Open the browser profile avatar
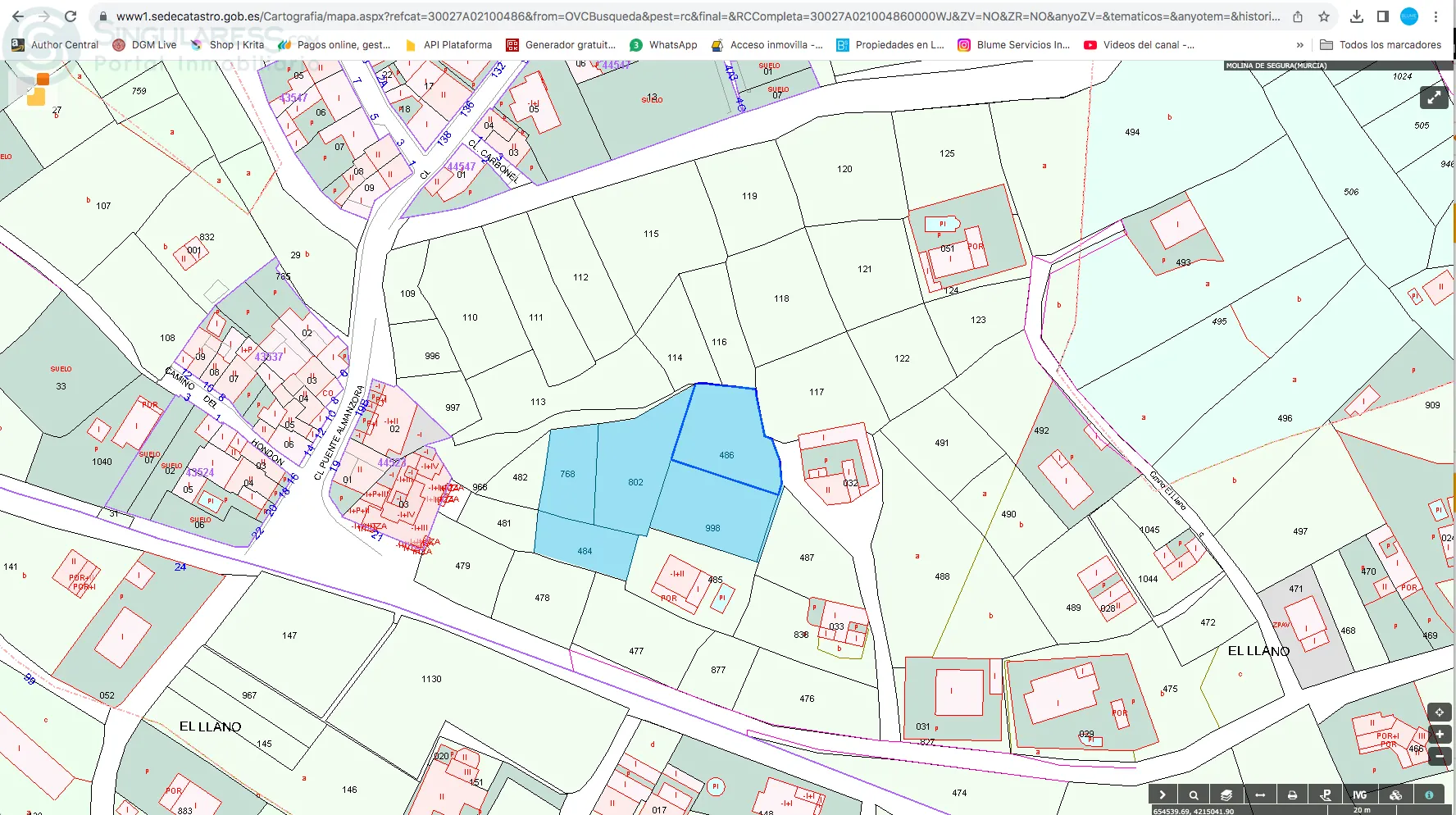The height and width of the screenshot is (815, 1456). tap(1409, 16)
